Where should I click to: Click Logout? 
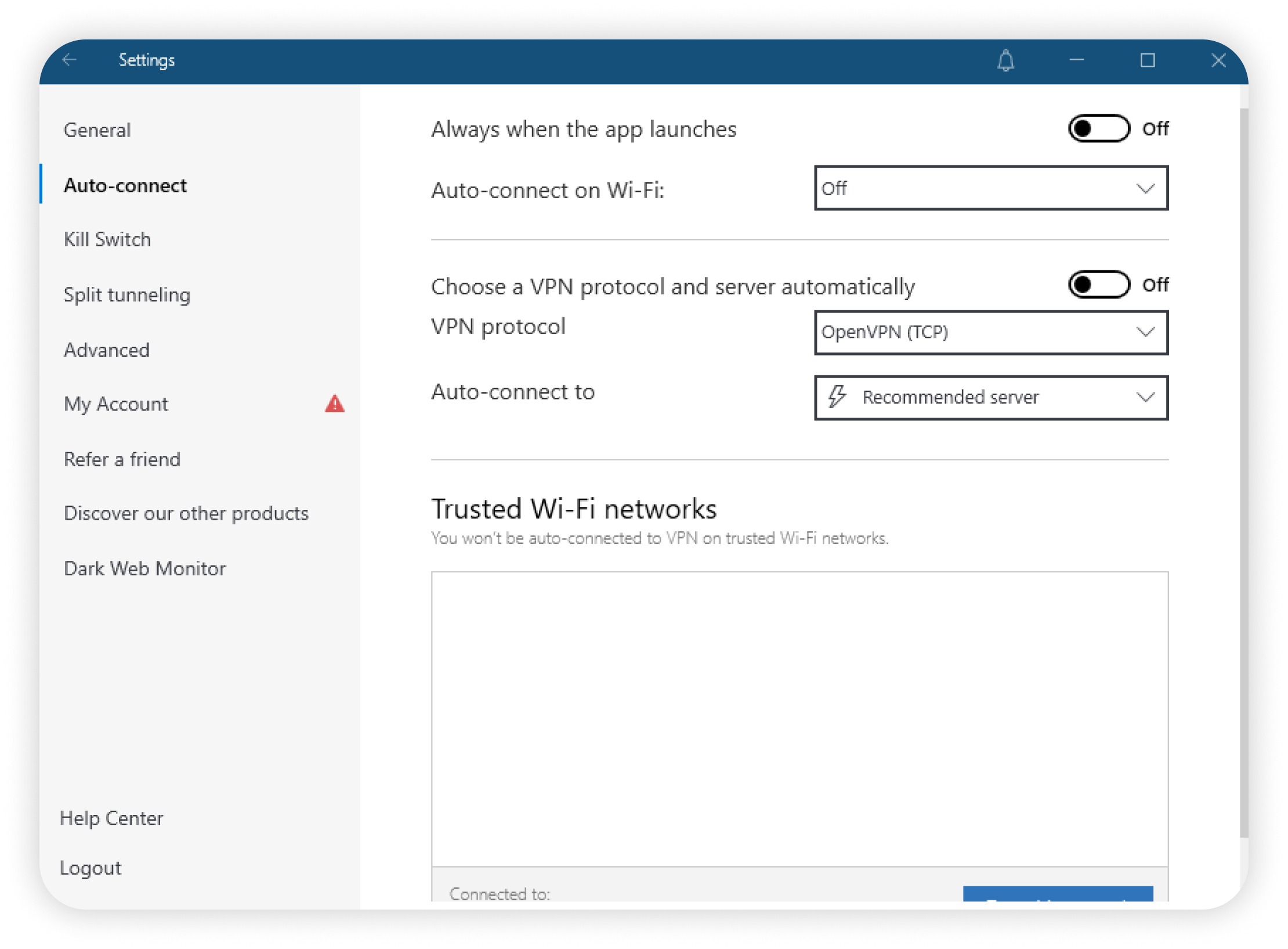point(91,868)
